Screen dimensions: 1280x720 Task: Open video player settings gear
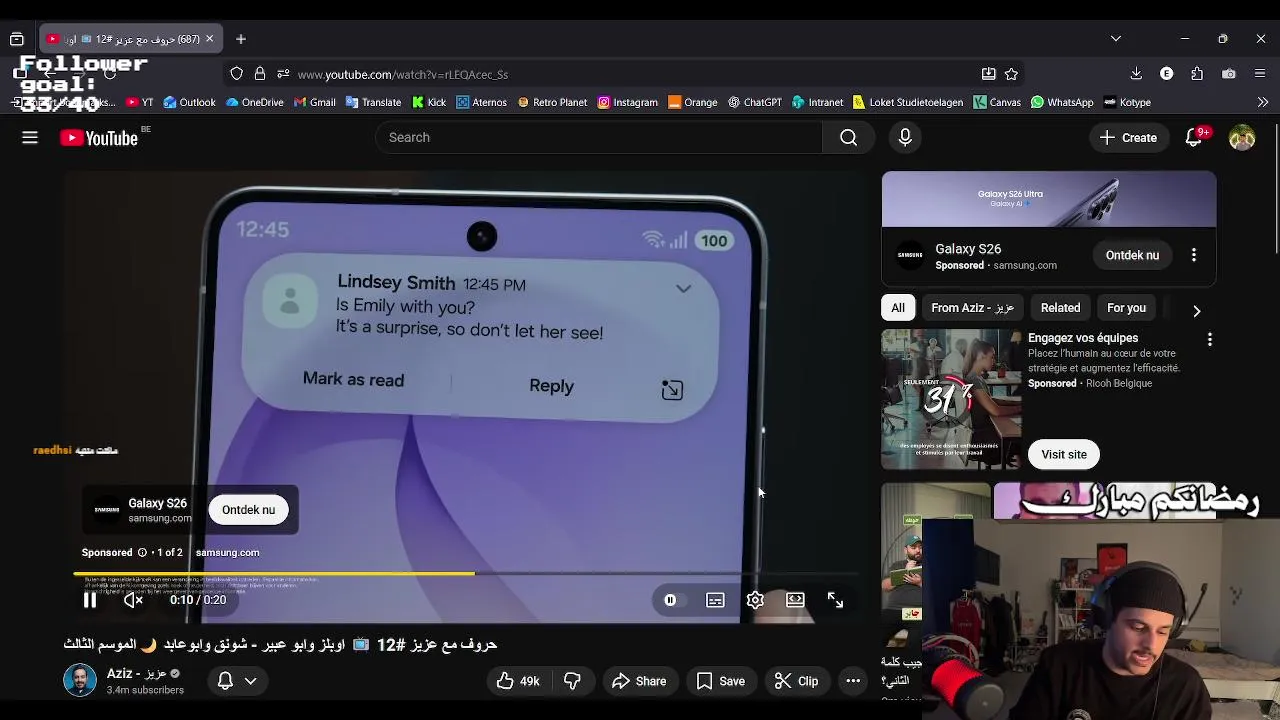[x=755, y=600]
